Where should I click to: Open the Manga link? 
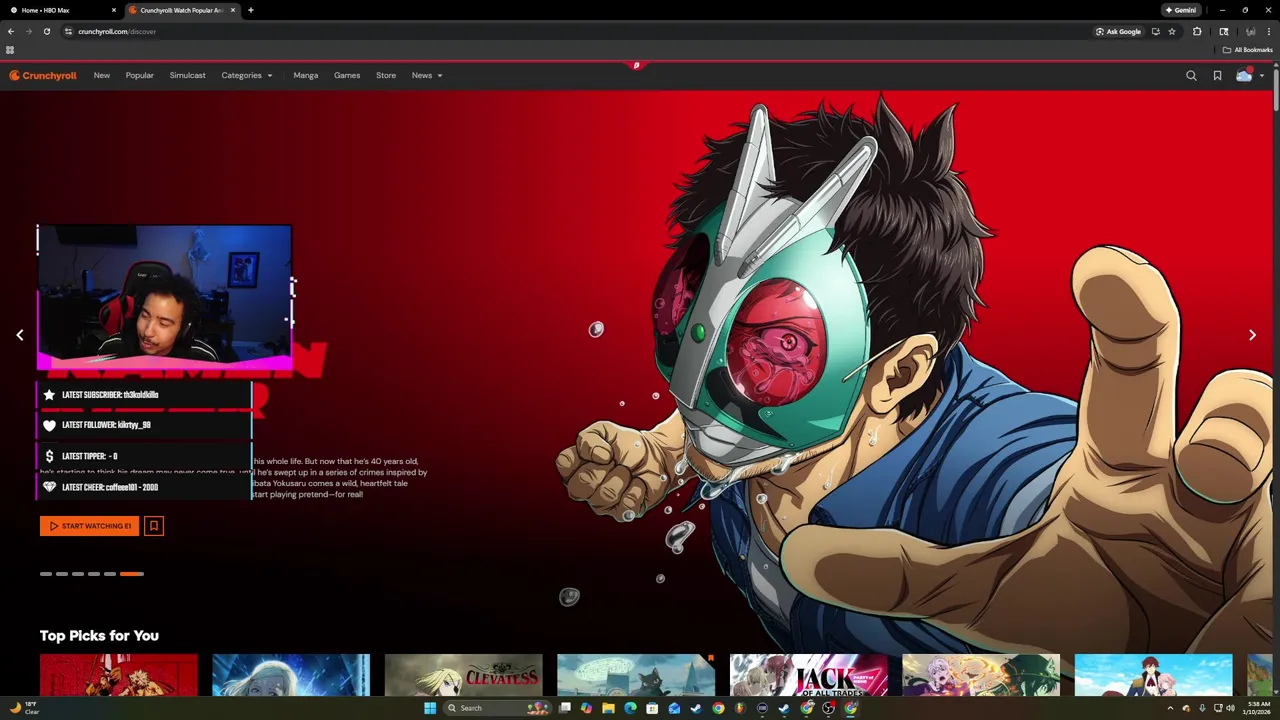[x=306, y=75]
